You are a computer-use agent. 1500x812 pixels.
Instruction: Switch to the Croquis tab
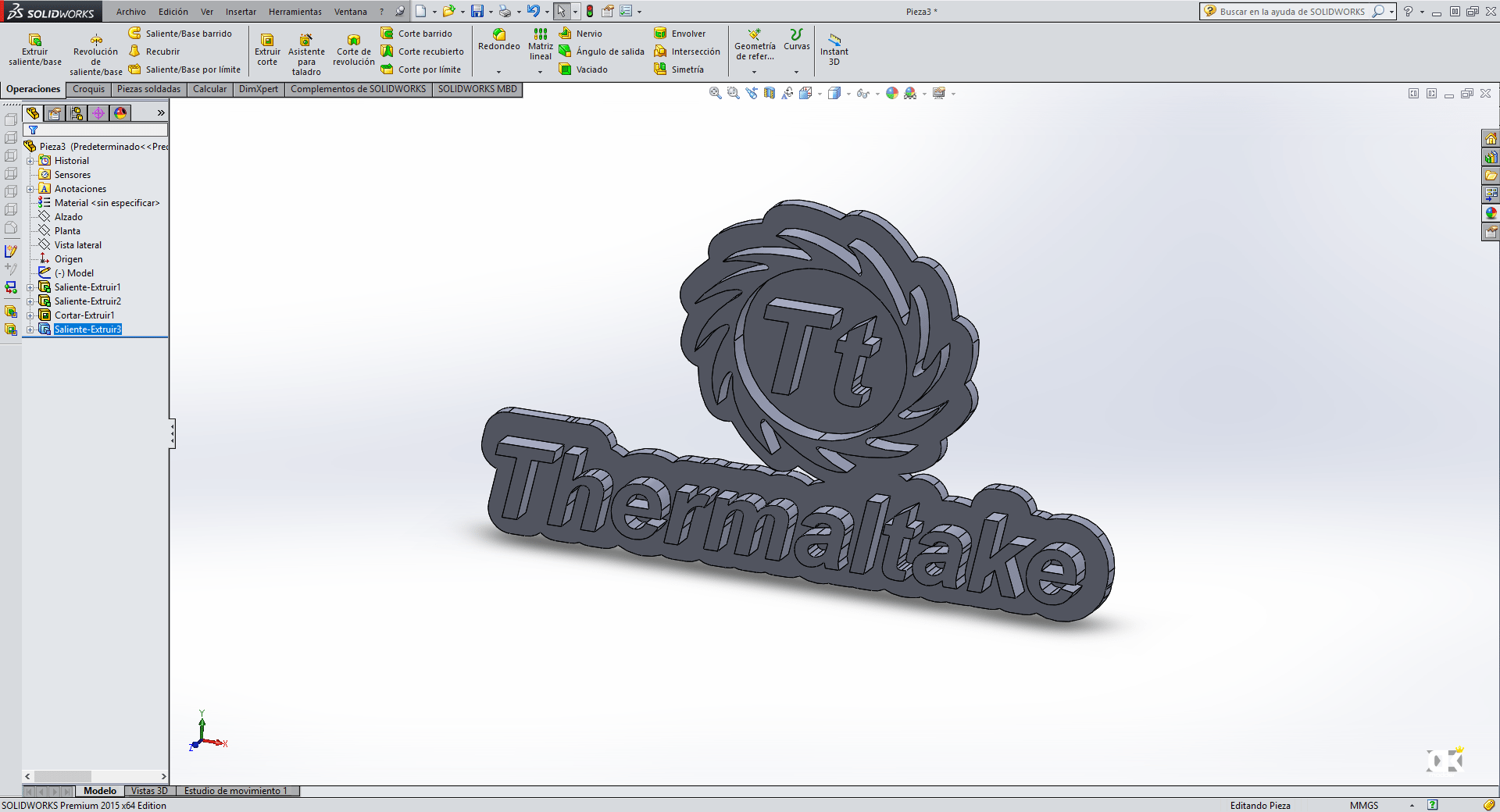tap(88, 89)
